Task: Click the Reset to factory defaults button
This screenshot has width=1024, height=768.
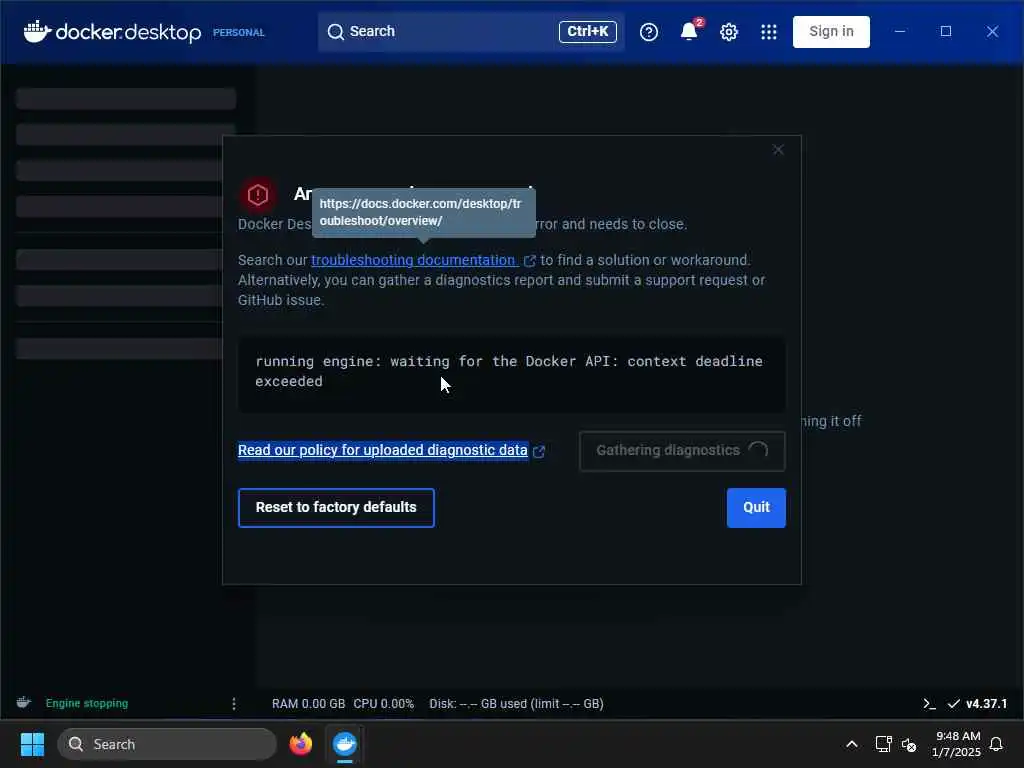Action: pos(336,507)
